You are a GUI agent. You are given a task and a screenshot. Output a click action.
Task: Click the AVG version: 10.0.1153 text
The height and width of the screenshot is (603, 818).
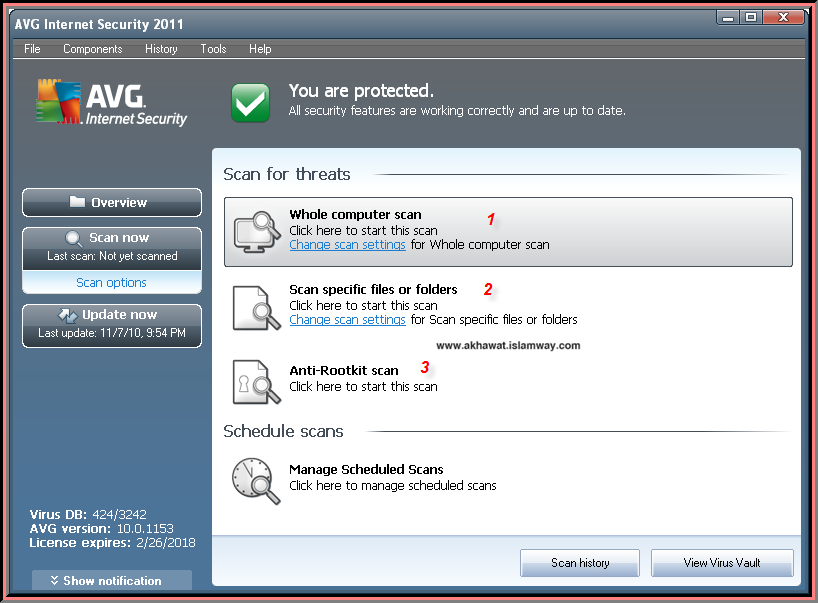(101, 528)
